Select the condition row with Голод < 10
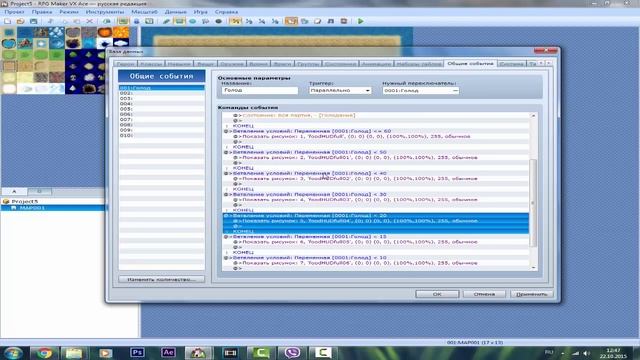The image size is (640, 360). [x=376, y=258]
